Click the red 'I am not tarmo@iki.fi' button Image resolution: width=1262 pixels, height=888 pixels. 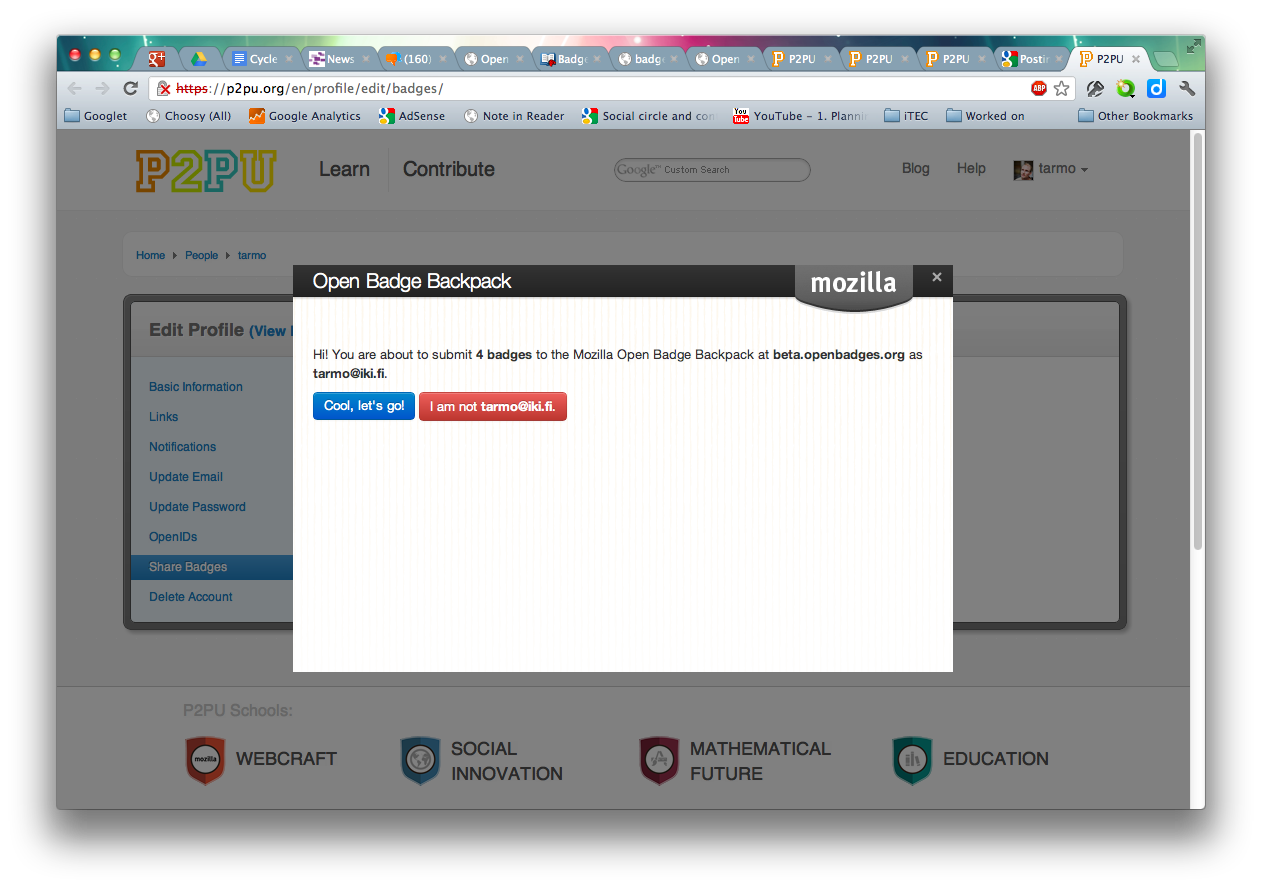click(493, 407)
